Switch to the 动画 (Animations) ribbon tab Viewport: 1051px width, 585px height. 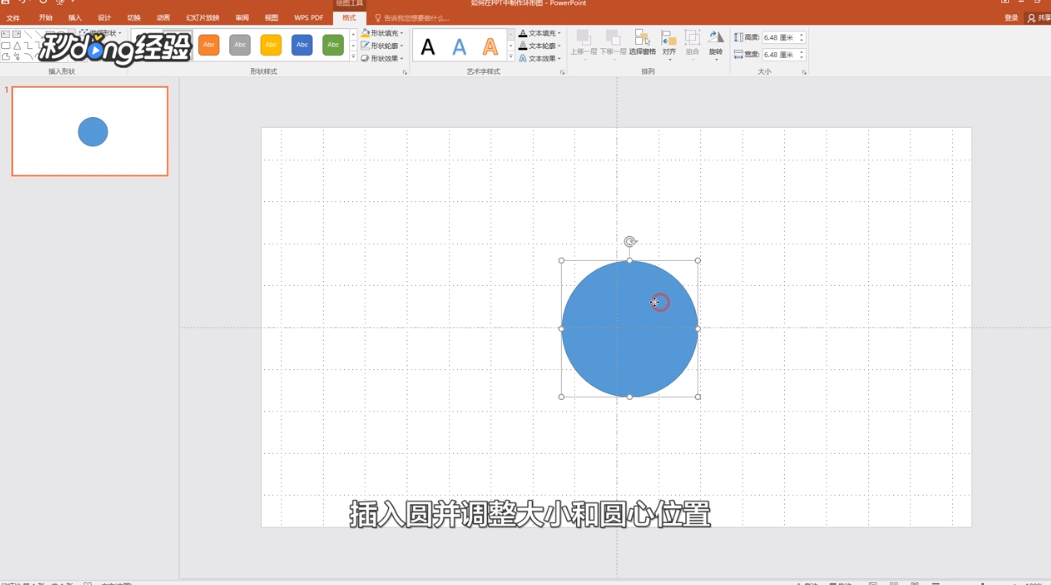click(163, 18)
